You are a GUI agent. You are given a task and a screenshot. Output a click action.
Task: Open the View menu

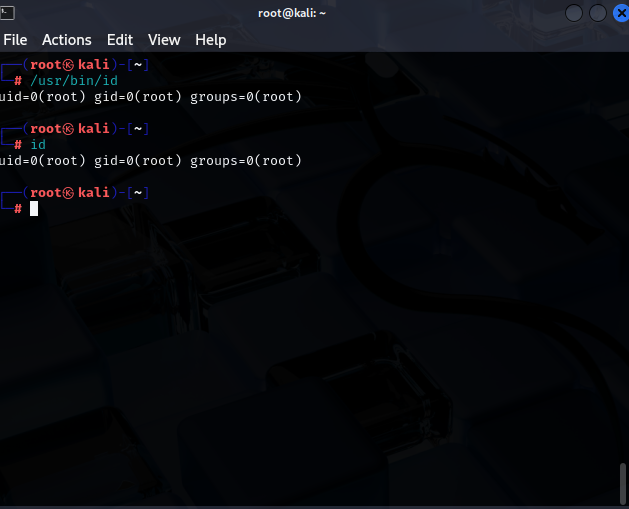point(164,40)
